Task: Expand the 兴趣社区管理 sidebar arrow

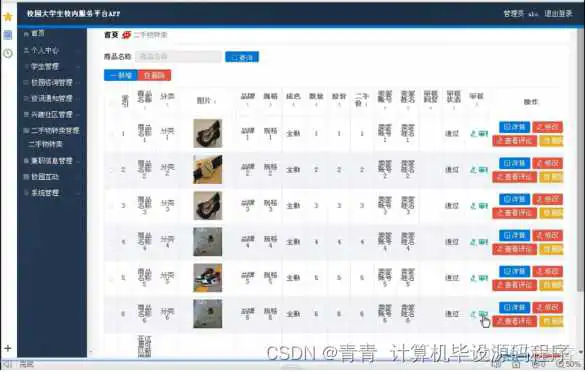Action: tap(78, 115)
